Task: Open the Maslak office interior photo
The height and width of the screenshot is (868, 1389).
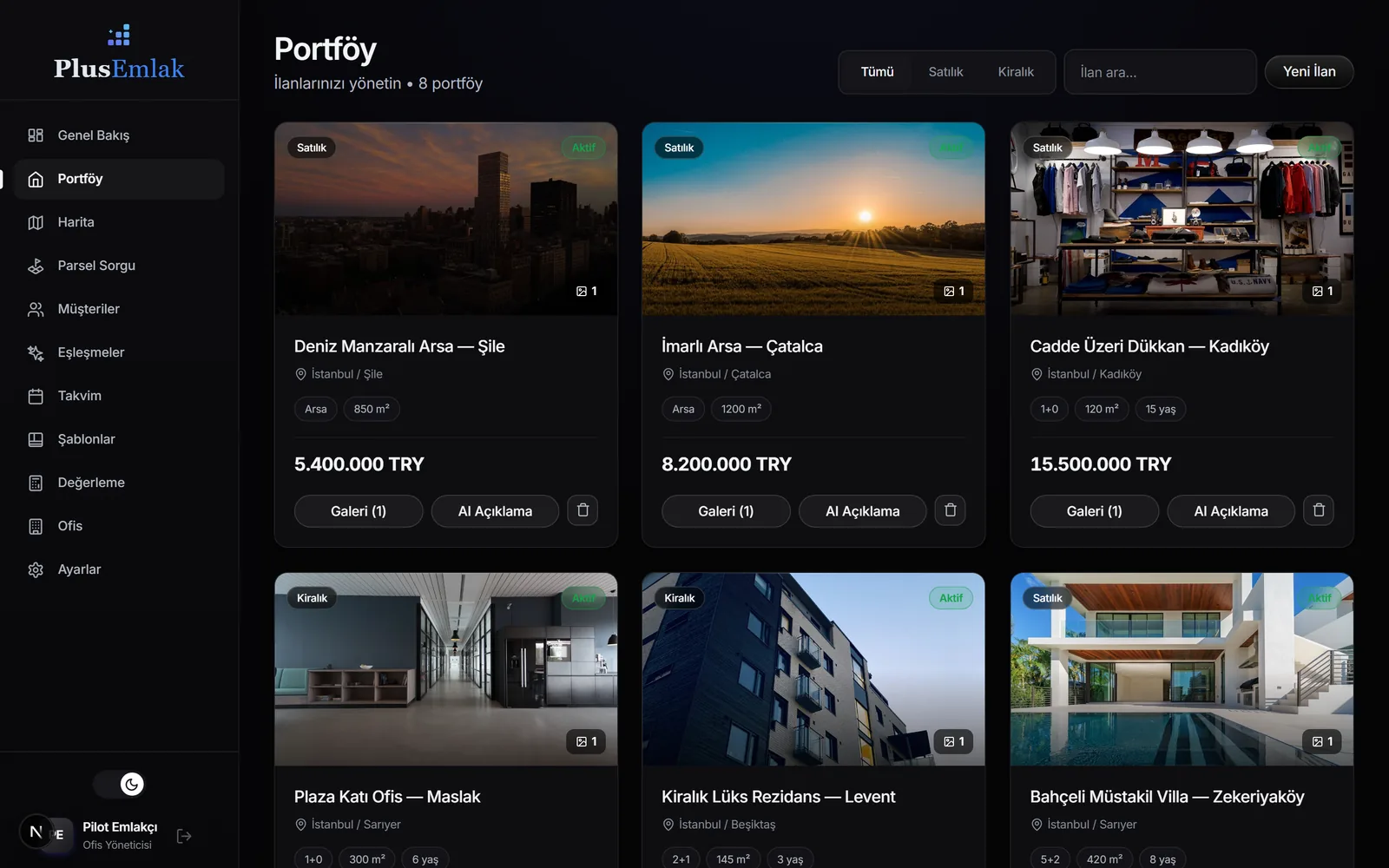Action: 446,669
